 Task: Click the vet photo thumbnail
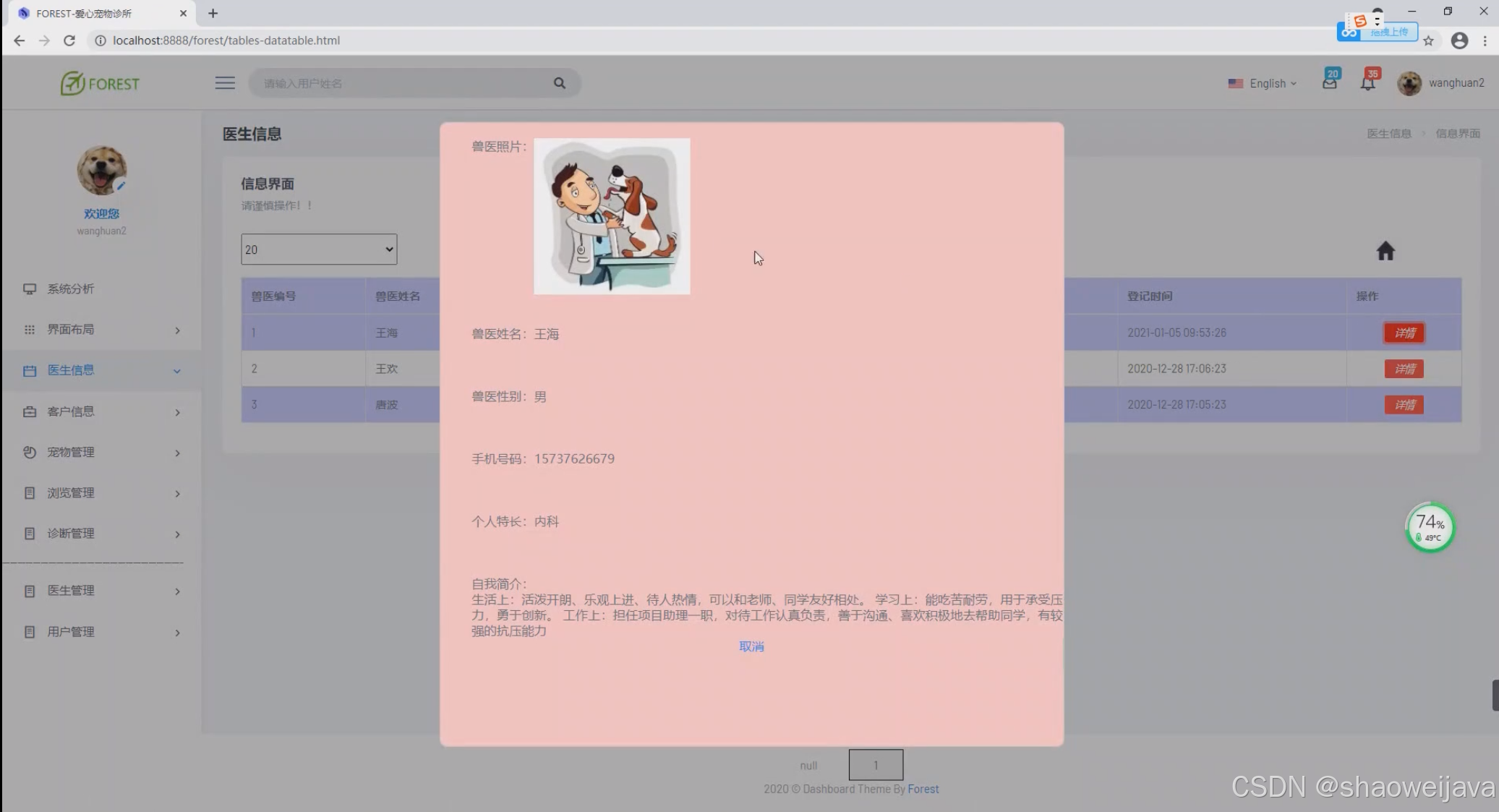click(612, 216)
